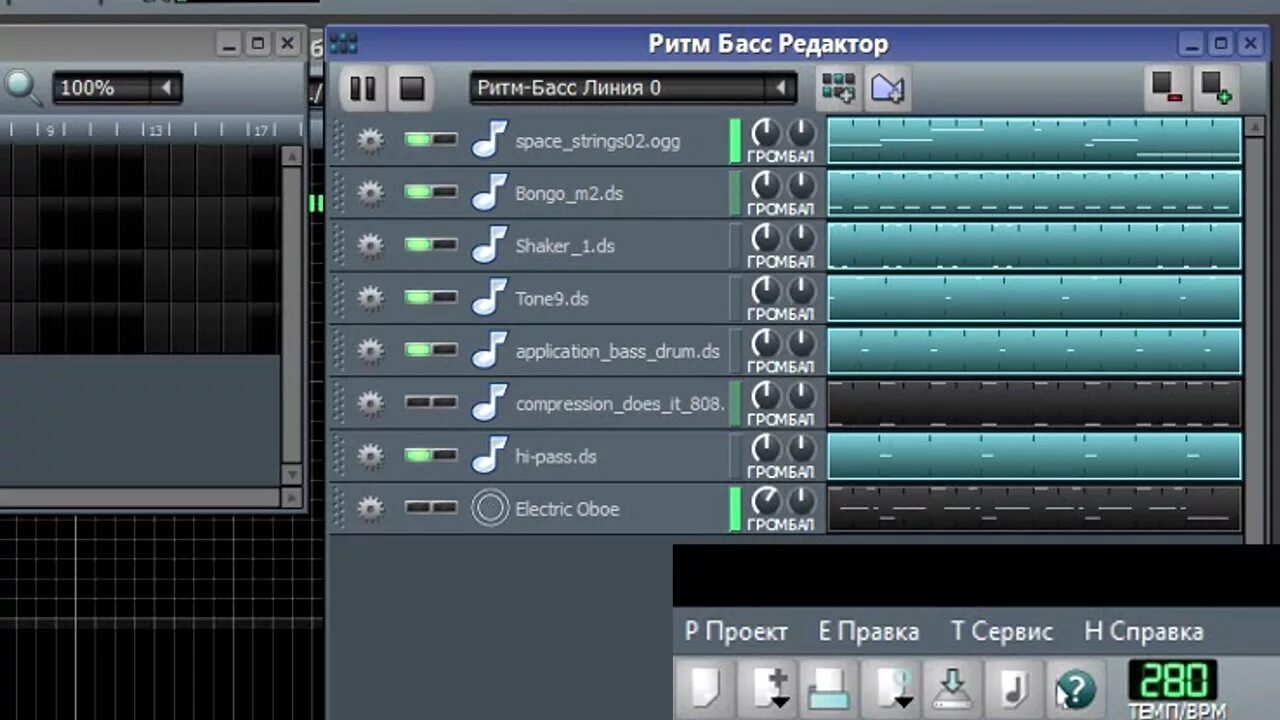1280x720 pixels.
Task: Open the Tone9.ds instrument button
Action: (597, 298)
